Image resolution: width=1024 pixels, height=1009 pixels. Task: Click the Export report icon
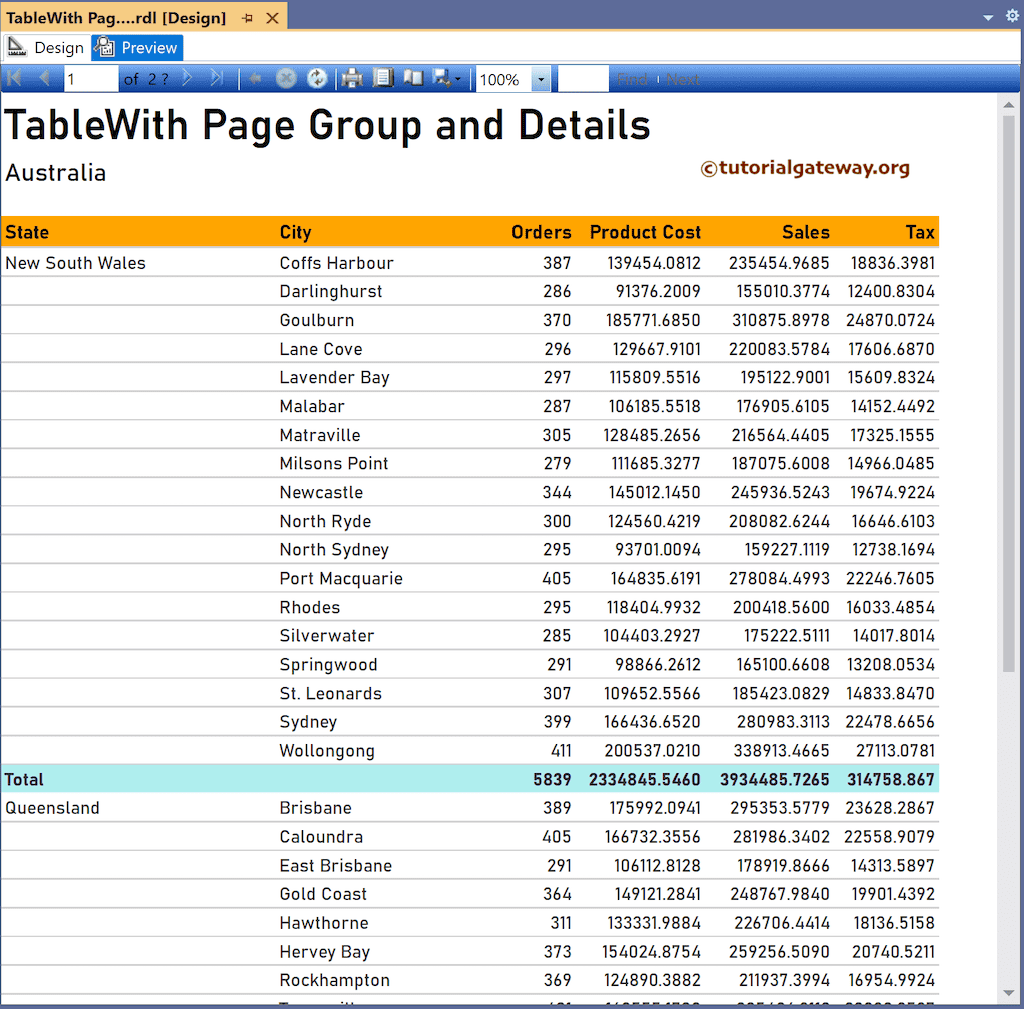click(443, 78)
